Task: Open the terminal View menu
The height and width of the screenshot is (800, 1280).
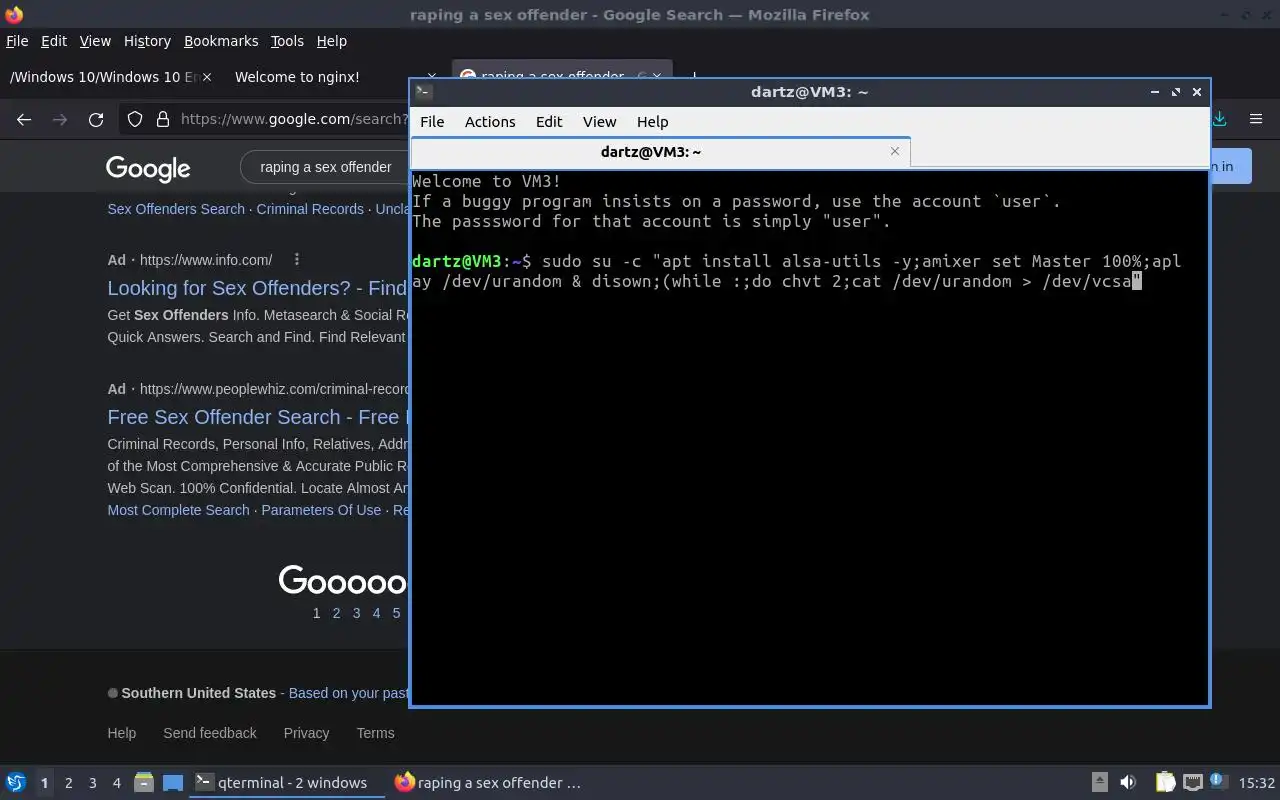Action: click(599, 121)
